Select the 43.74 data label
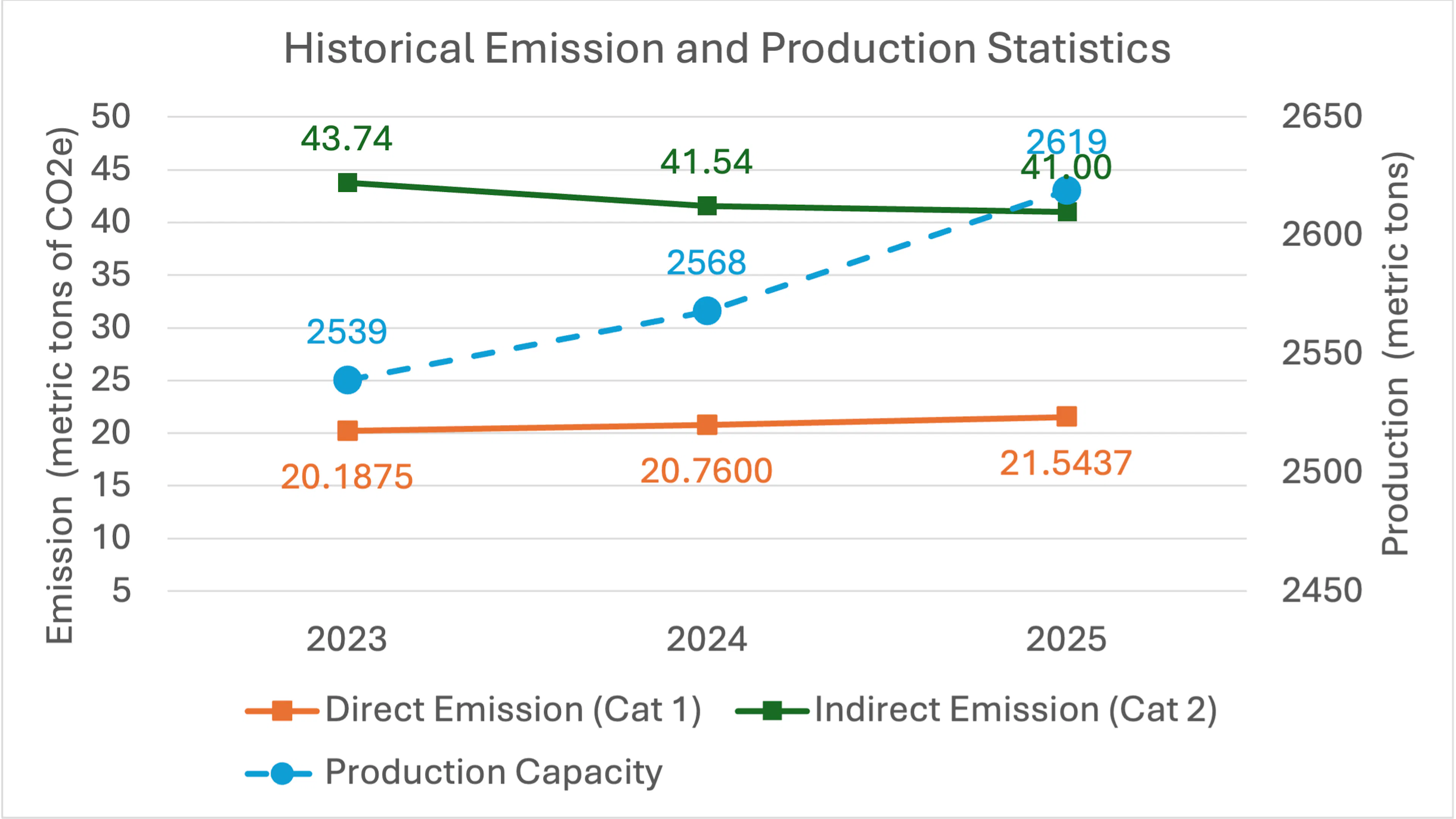 point(347,138)
